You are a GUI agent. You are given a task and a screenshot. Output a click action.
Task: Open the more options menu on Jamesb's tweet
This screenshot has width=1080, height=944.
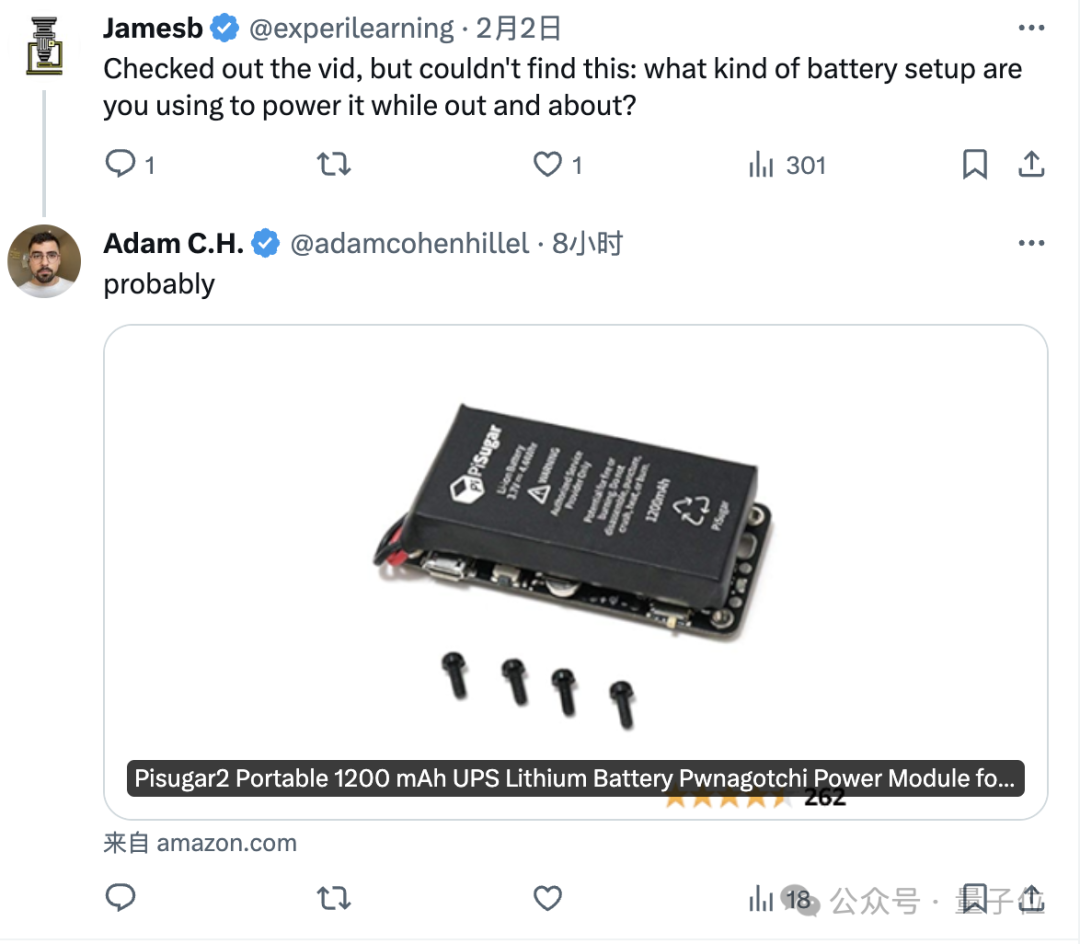[1031, 28]
